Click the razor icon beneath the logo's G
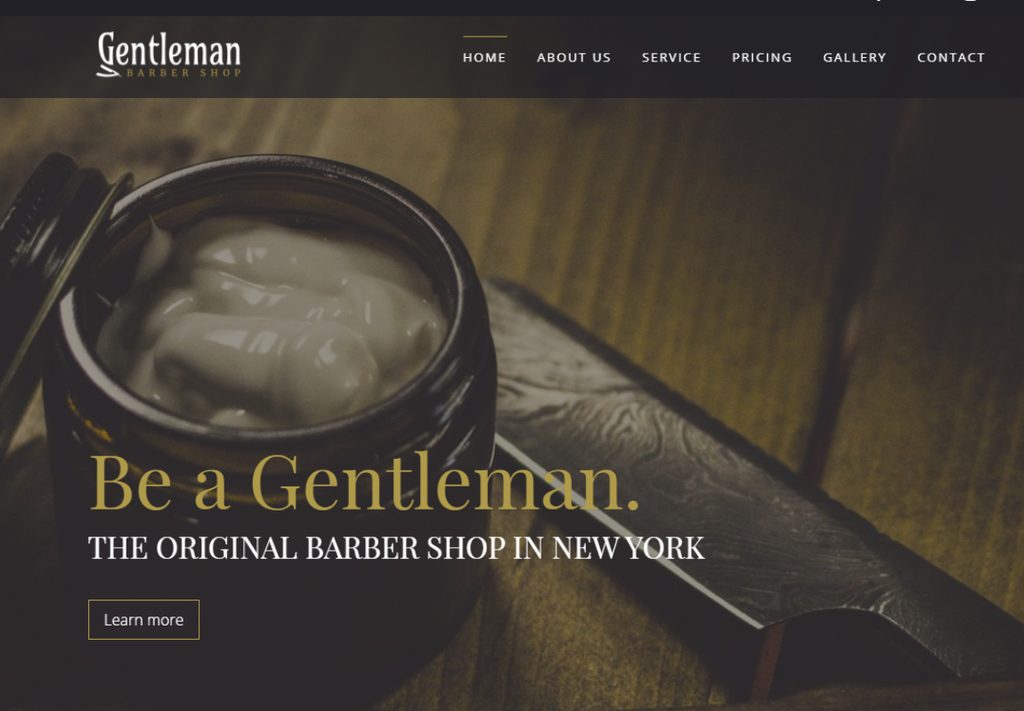 pyautogui.click(x=108, y=72)
